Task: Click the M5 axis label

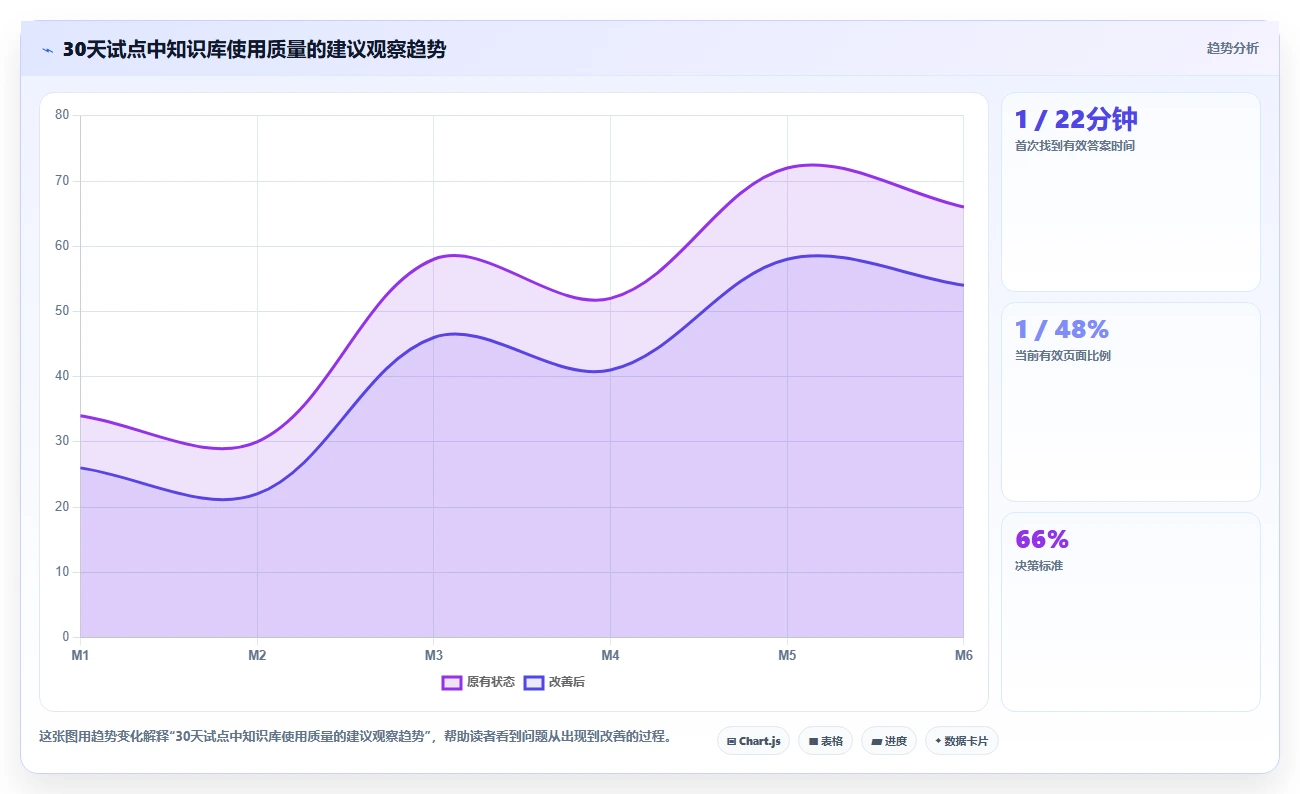Action: tap(787, 655)
